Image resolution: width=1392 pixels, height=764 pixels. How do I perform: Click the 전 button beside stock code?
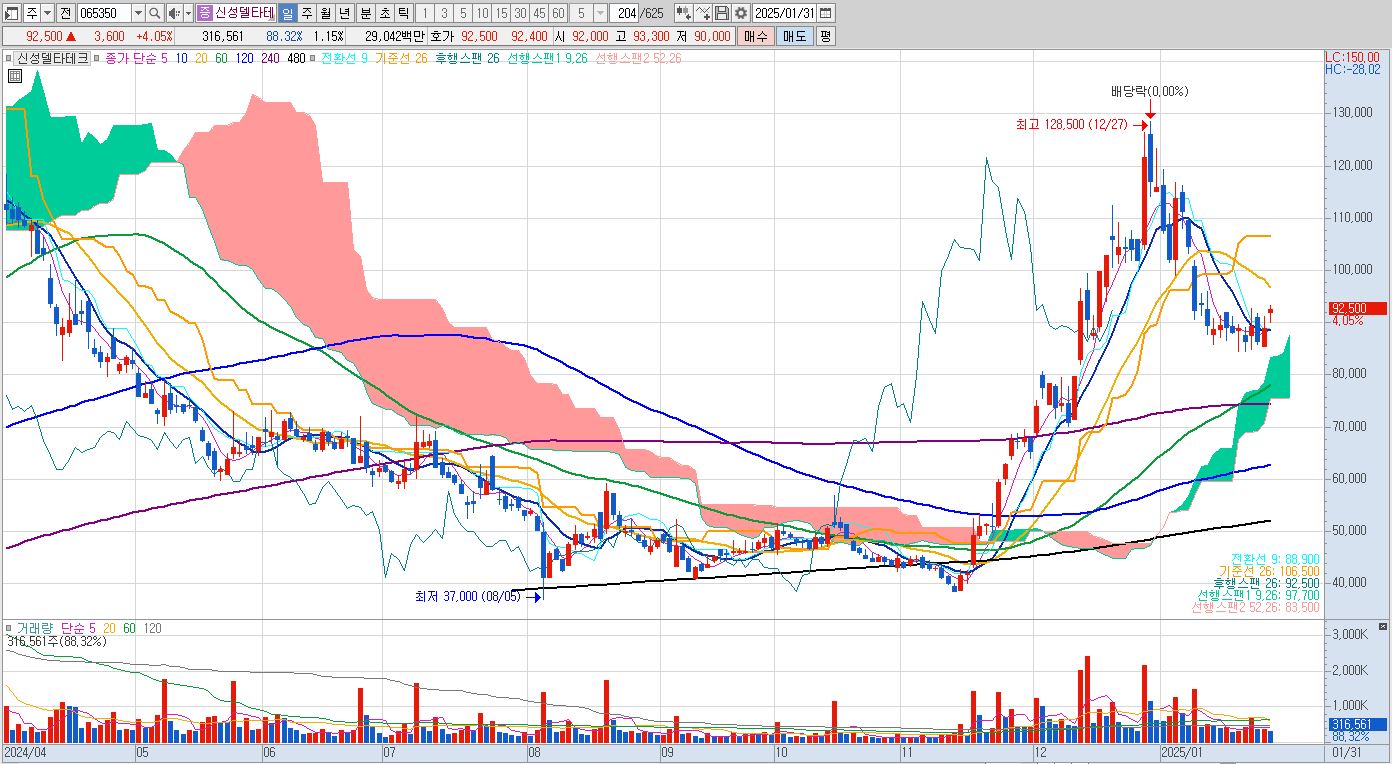tap(65, 13)
